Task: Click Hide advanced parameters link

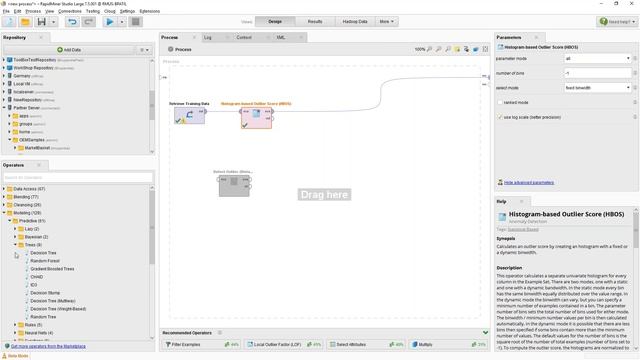Action: [529, 182]
